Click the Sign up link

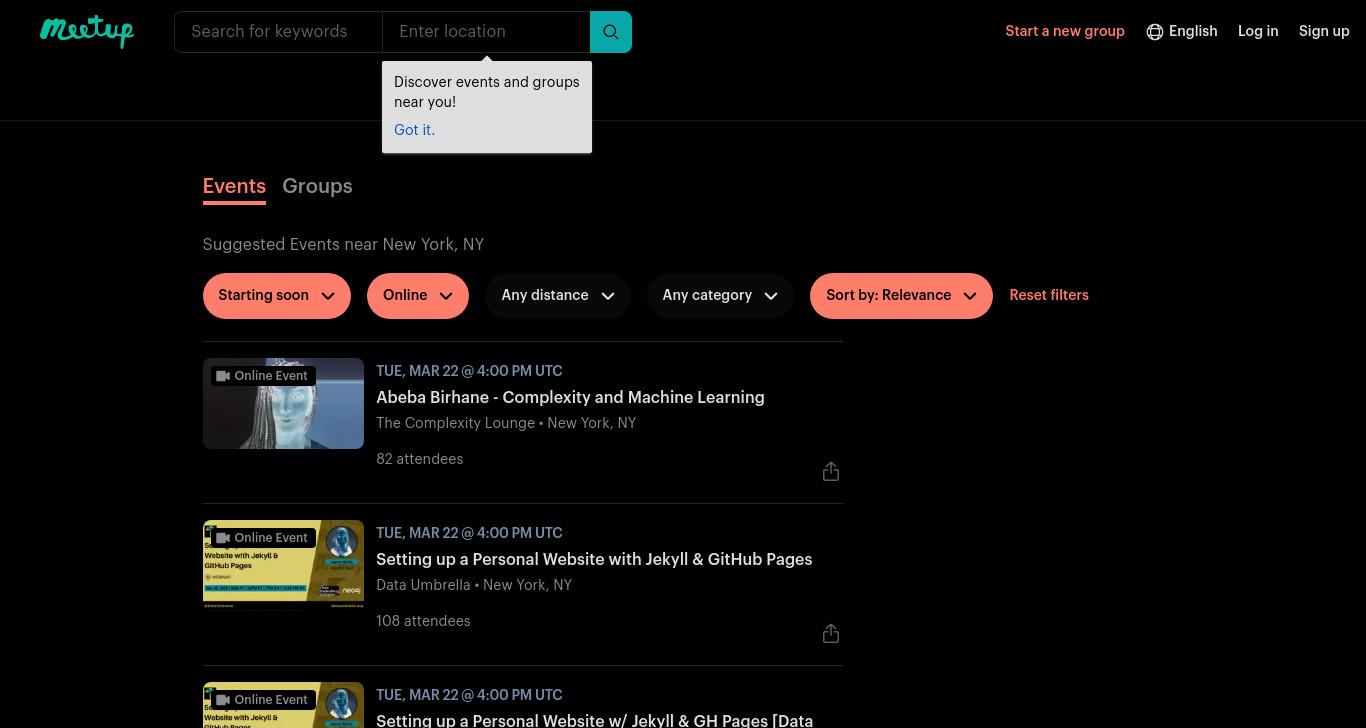coord(1324,32)
